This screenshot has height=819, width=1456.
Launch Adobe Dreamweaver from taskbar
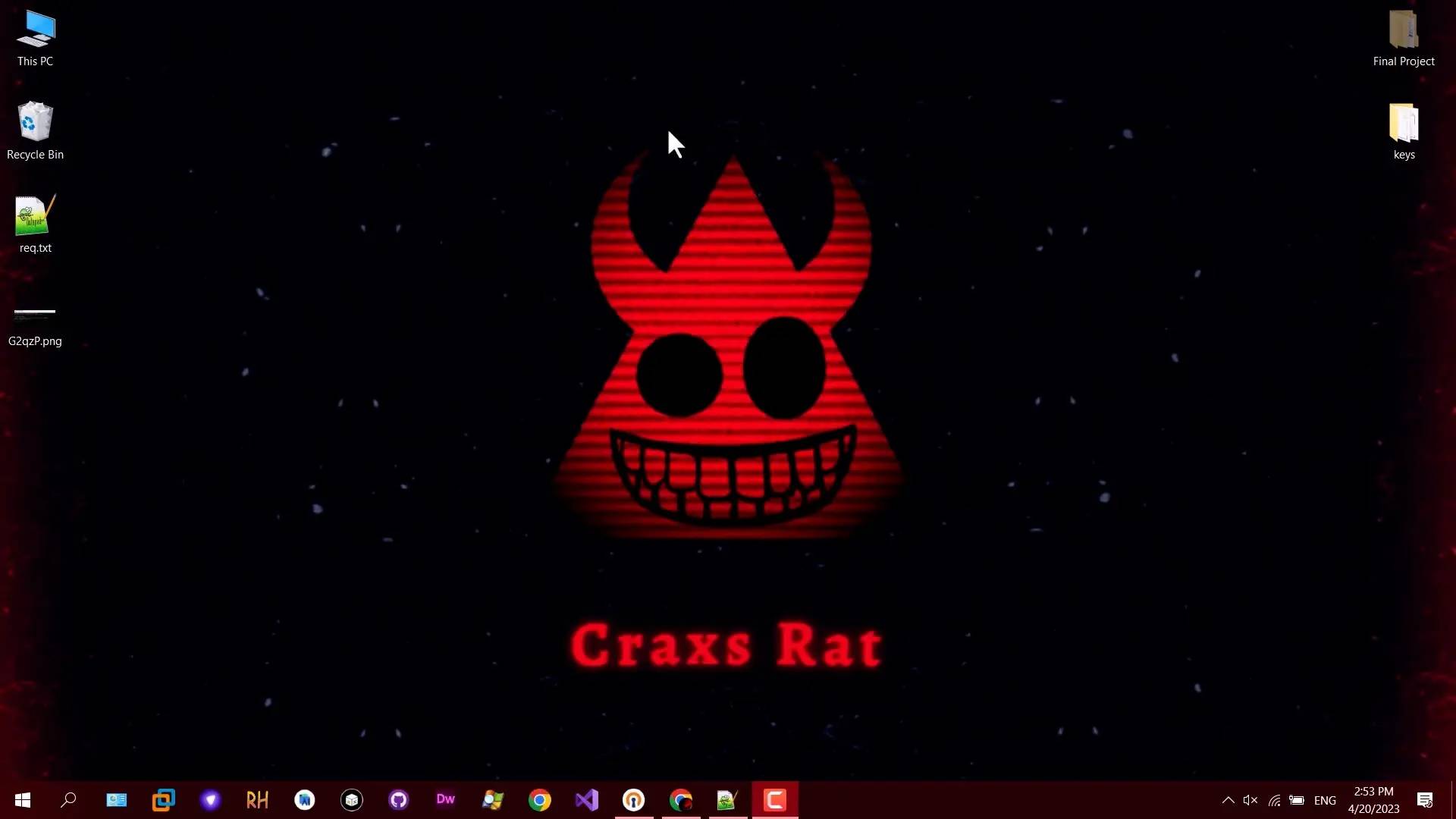(x=445, y=800)
